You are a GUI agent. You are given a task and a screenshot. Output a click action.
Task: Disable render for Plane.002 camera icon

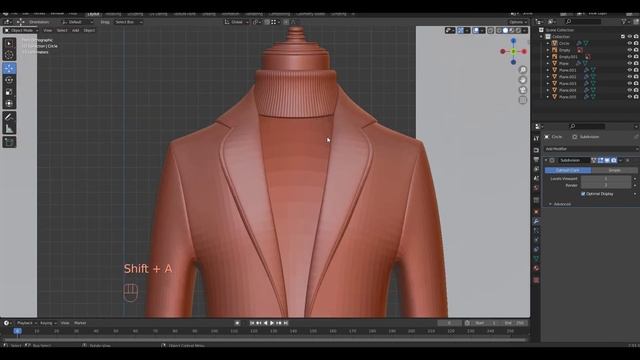coord(636,77)
